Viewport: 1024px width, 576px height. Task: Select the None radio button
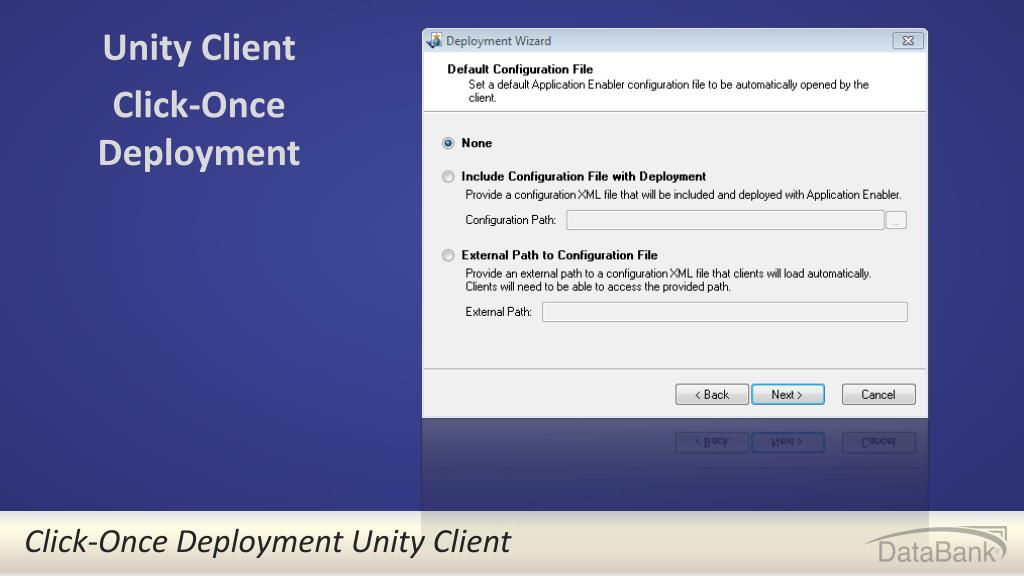[x=448, y=143]
